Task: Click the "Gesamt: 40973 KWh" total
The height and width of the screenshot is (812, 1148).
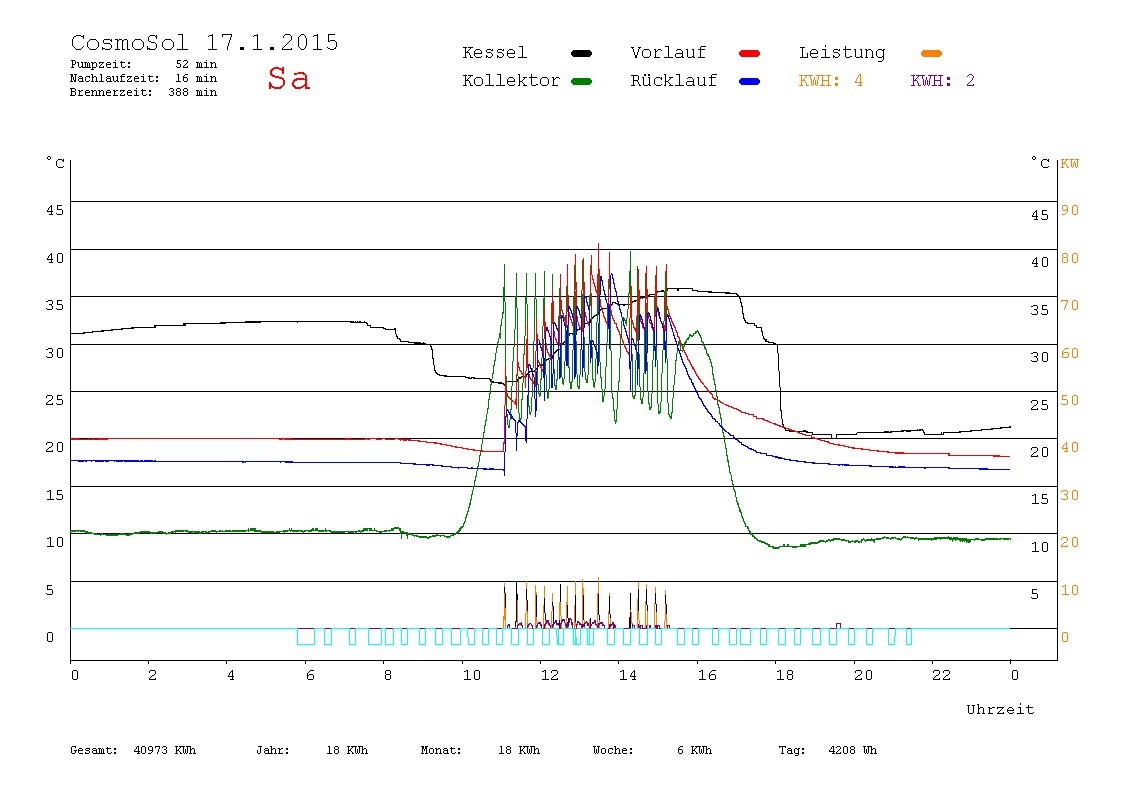Action: [x=133, y=750]
